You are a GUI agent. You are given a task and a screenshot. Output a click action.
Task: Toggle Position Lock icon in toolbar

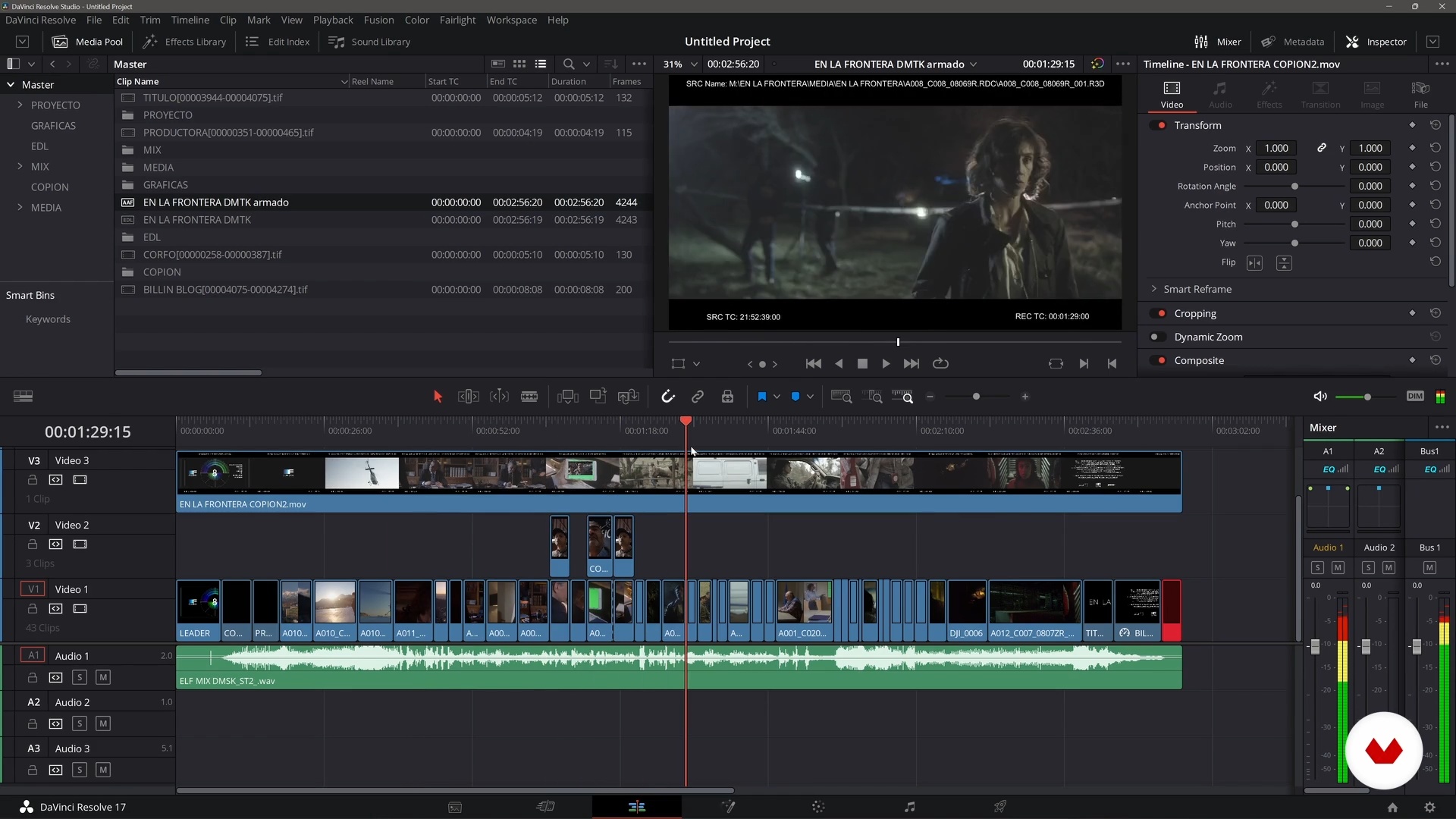click(727, 396)
